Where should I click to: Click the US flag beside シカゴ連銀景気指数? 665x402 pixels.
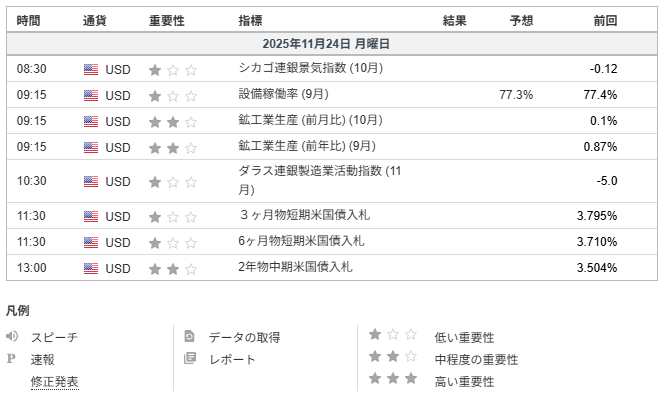[91, 69]
